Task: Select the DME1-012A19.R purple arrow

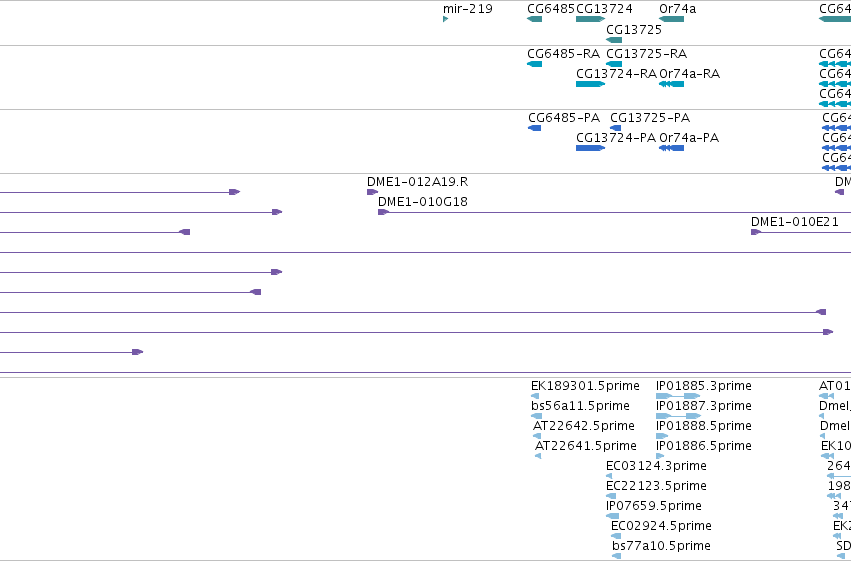Action: (x=372, y=192)
